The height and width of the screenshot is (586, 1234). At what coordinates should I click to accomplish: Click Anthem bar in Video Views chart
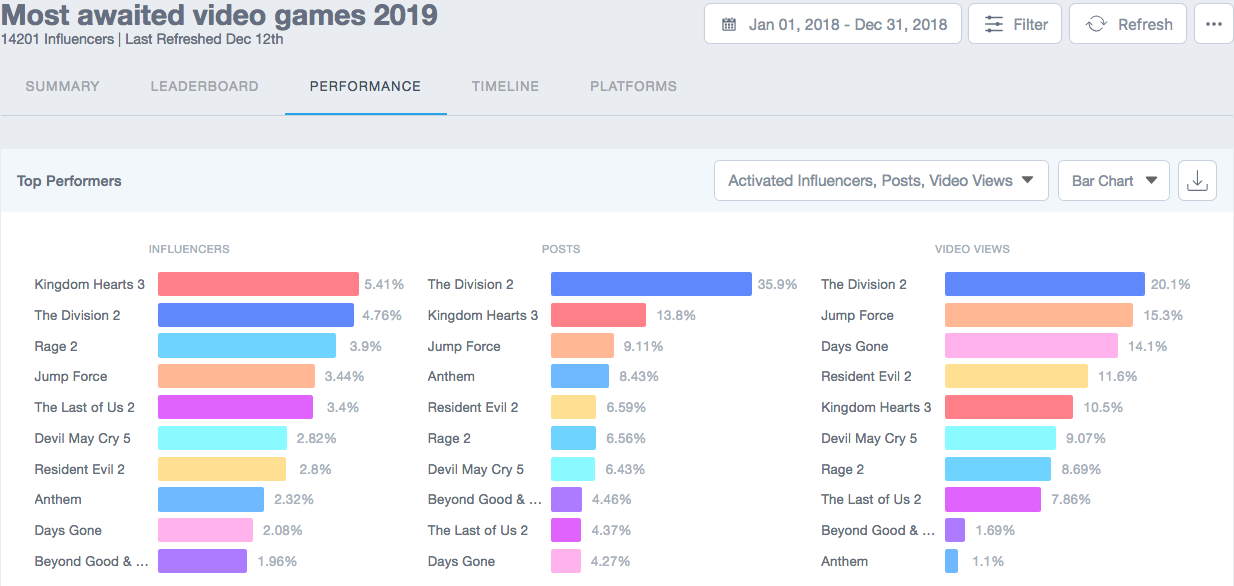coord(951,561)
